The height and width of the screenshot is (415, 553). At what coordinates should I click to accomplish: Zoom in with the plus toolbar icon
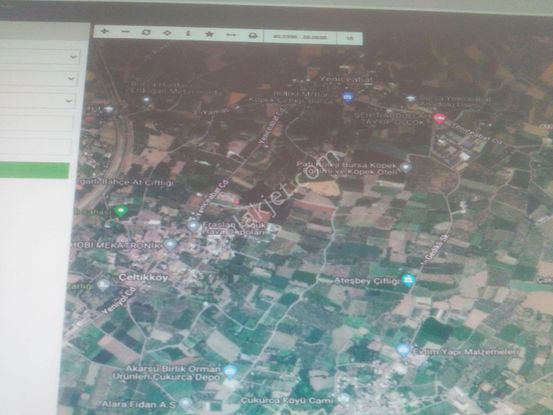click(x=104, y=31)
